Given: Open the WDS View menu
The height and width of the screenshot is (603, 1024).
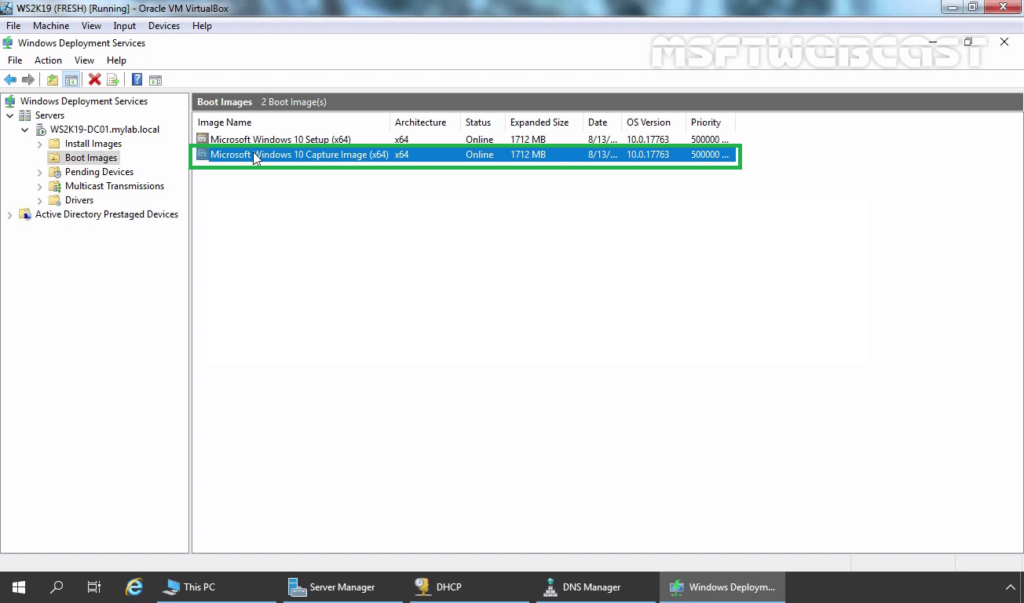Looking at the screenshot, I should click(84, 60).
